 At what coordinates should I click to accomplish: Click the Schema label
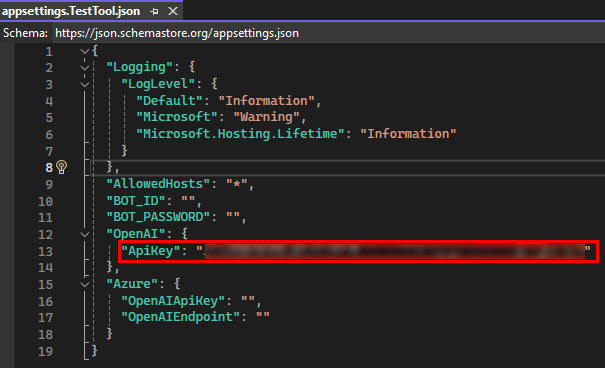coord(25,33)
